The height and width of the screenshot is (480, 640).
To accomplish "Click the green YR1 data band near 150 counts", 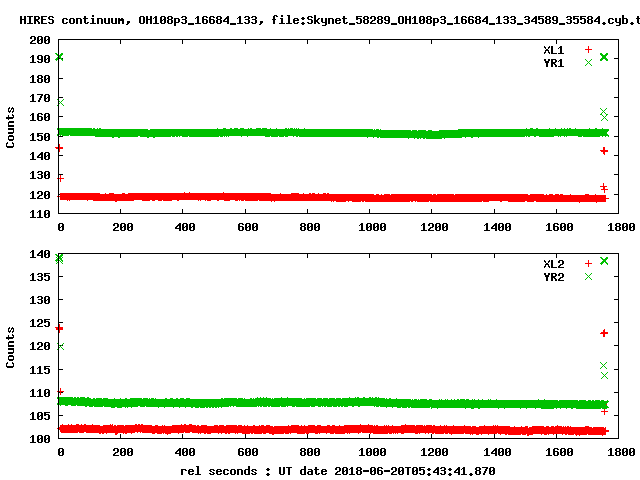I will 333,133.
